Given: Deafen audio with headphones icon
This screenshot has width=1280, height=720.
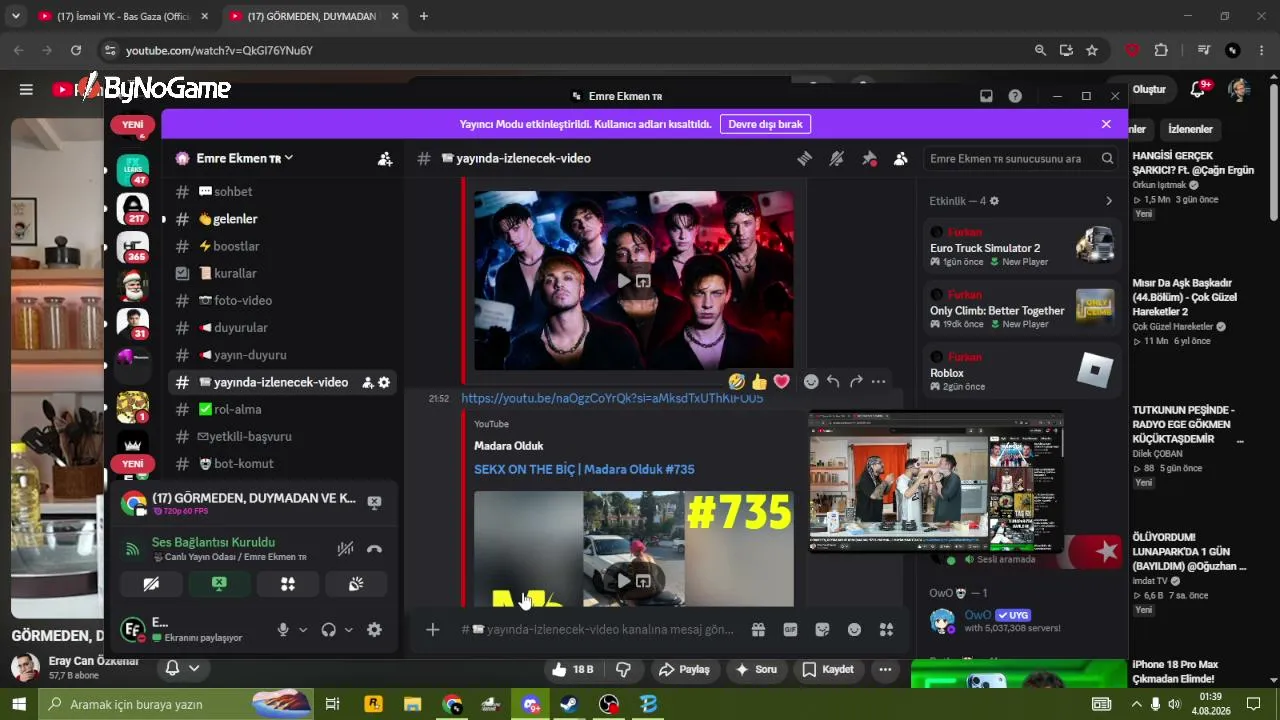Looking at the screenshot, I should (x=328, y=630).
